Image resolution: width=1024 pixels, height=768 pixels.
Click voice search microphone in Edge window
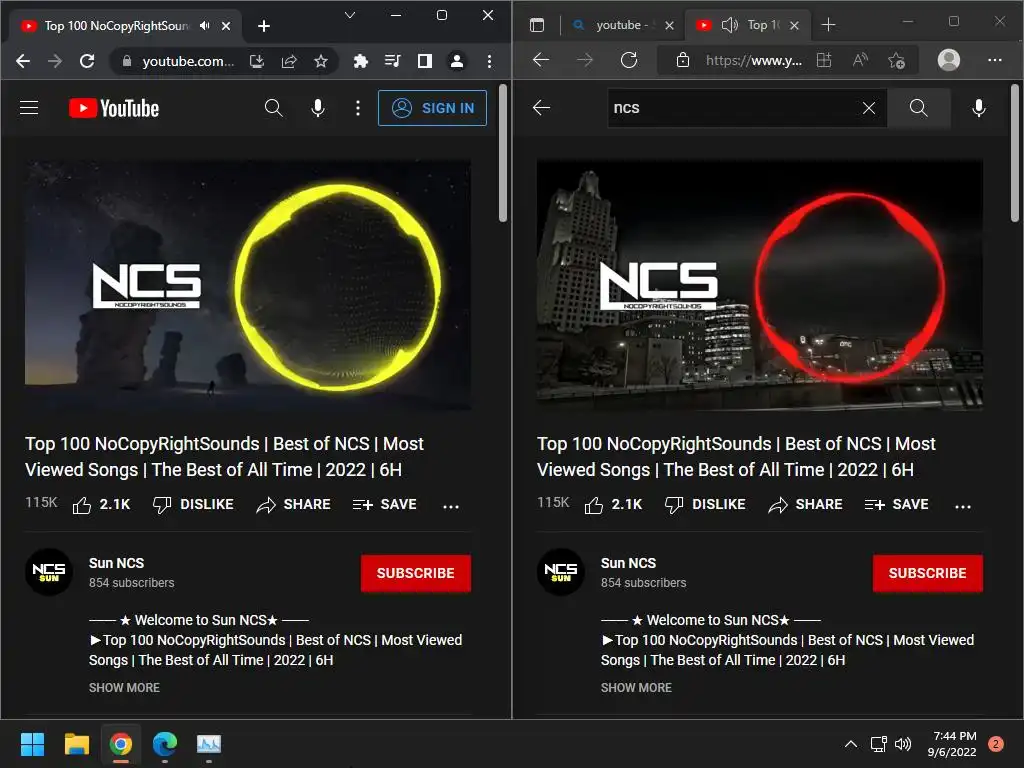click(x=978, y=108)
